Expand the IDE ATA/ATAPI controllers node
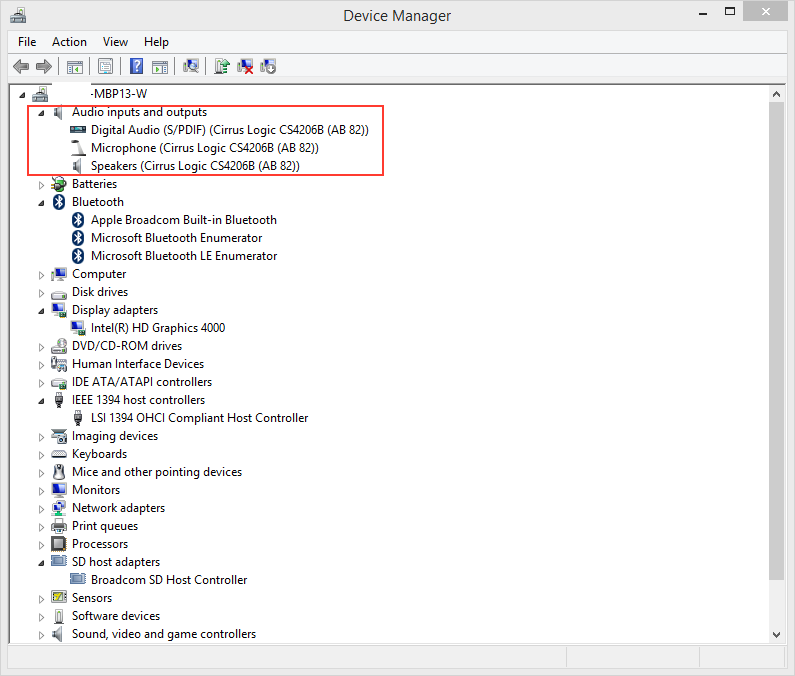This screenshot has width=795, height=676. pos(42,383)
